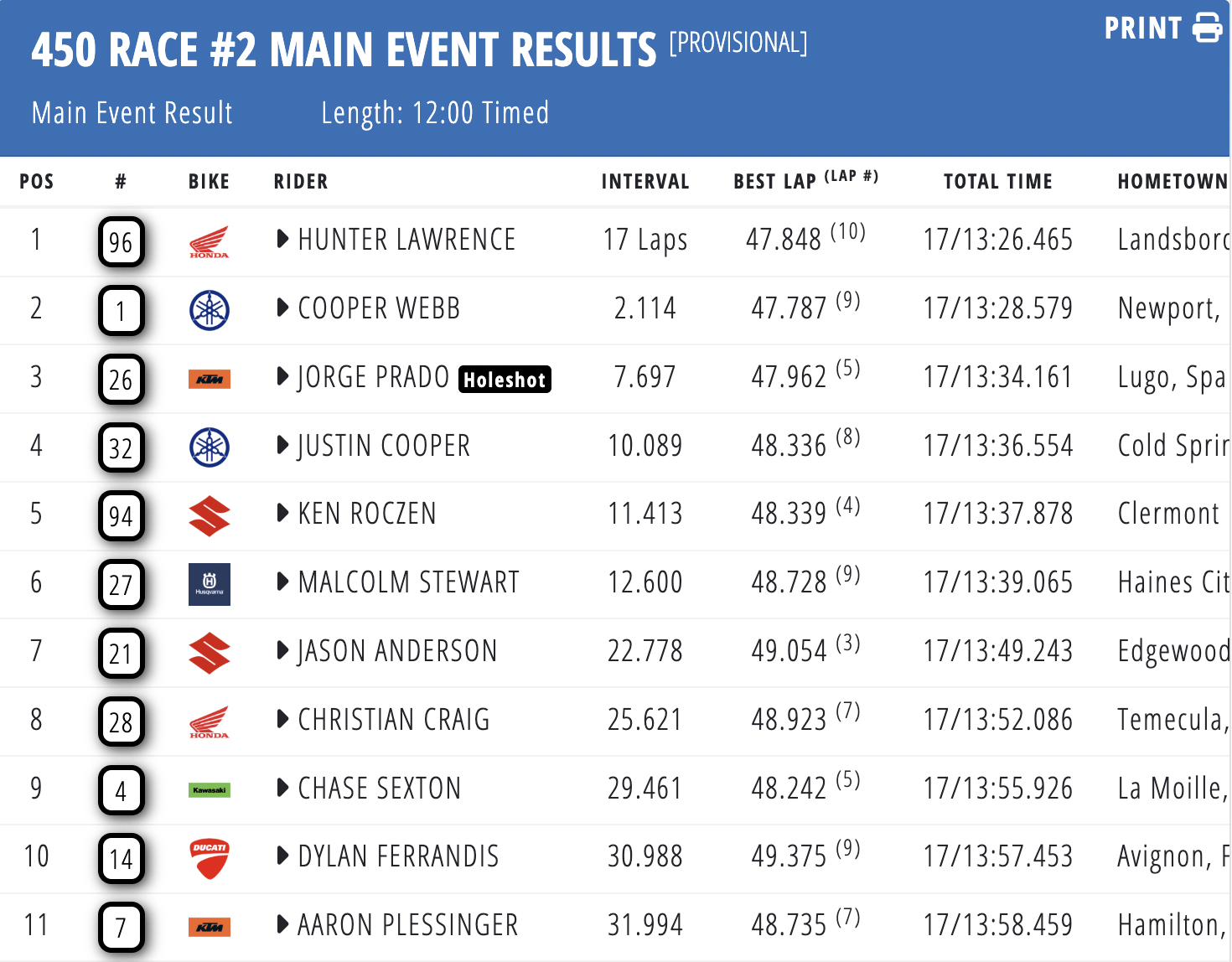This screenshot has height=962, width=1232.
Task: Click the PRINT text button
Action: [x=1142, y=28]
